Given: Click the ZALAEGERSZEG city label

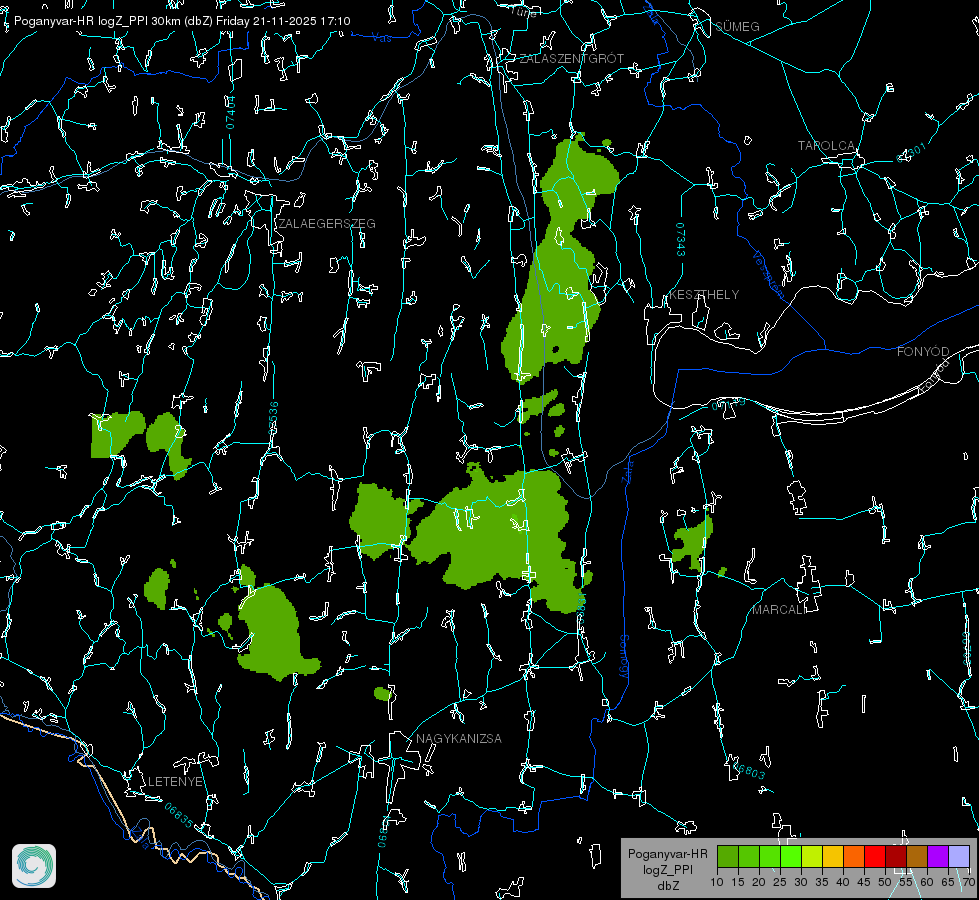Looking at the screenshot, I should pos(327,224).
